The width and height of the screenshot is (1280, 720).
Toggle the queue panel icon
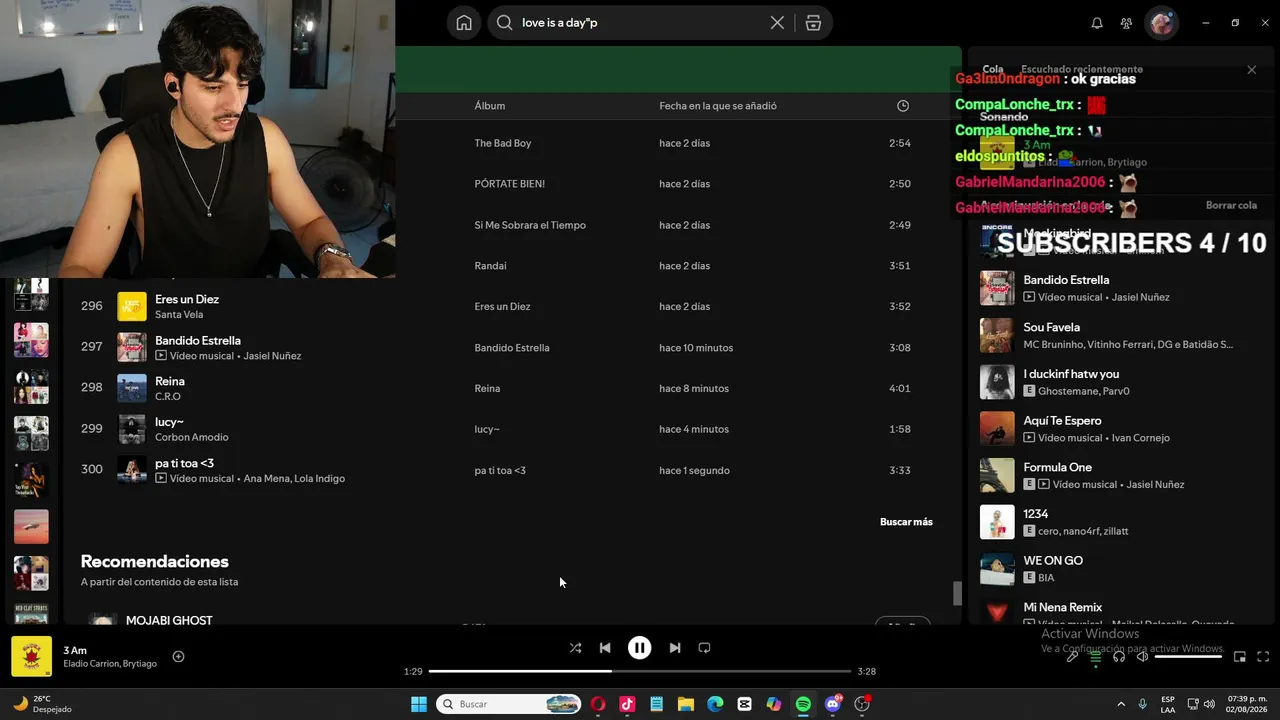[x=1096, y=657]
